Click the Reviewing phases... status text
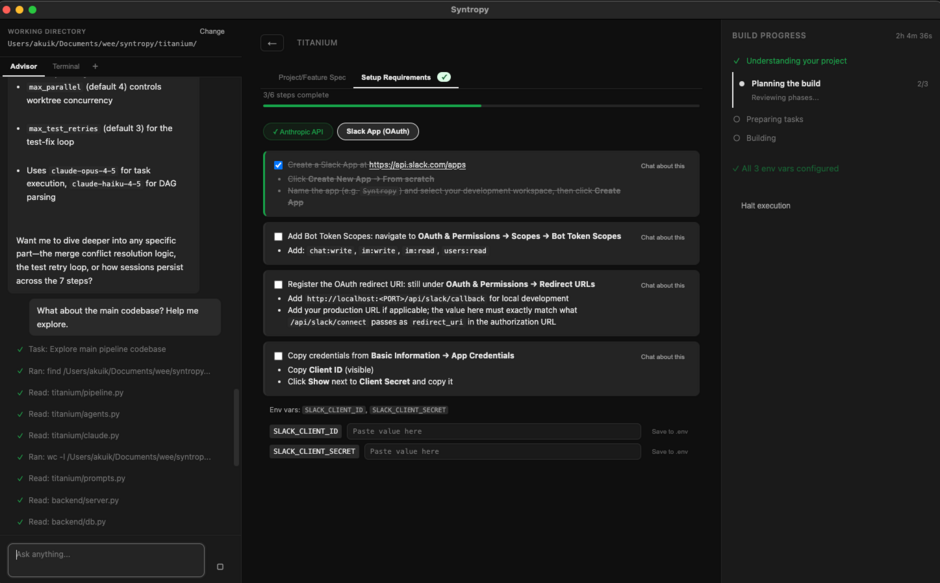The height and width of the screenshot is (583, 940). point(785,98)
